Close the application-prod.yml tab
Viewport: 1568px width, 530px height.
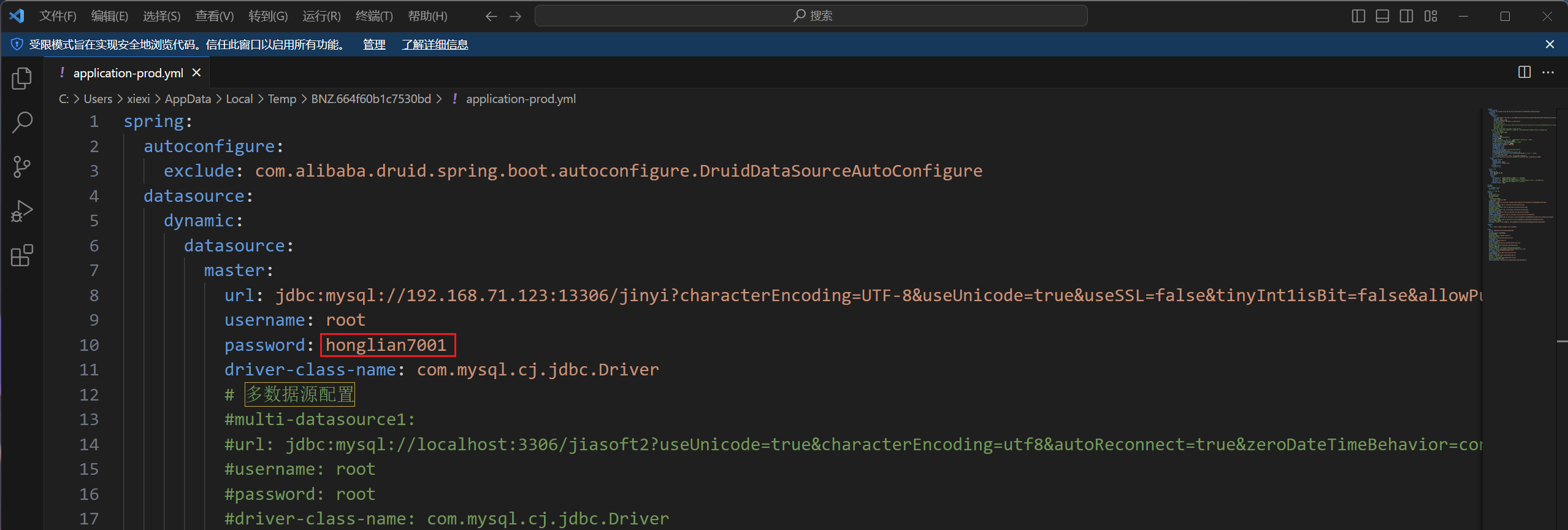[196, 72]
